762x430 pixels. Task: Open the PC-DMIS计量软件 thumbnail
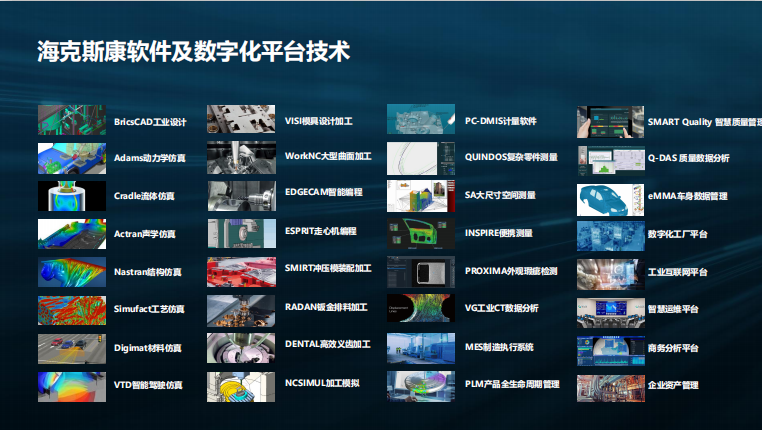(421, 119)
